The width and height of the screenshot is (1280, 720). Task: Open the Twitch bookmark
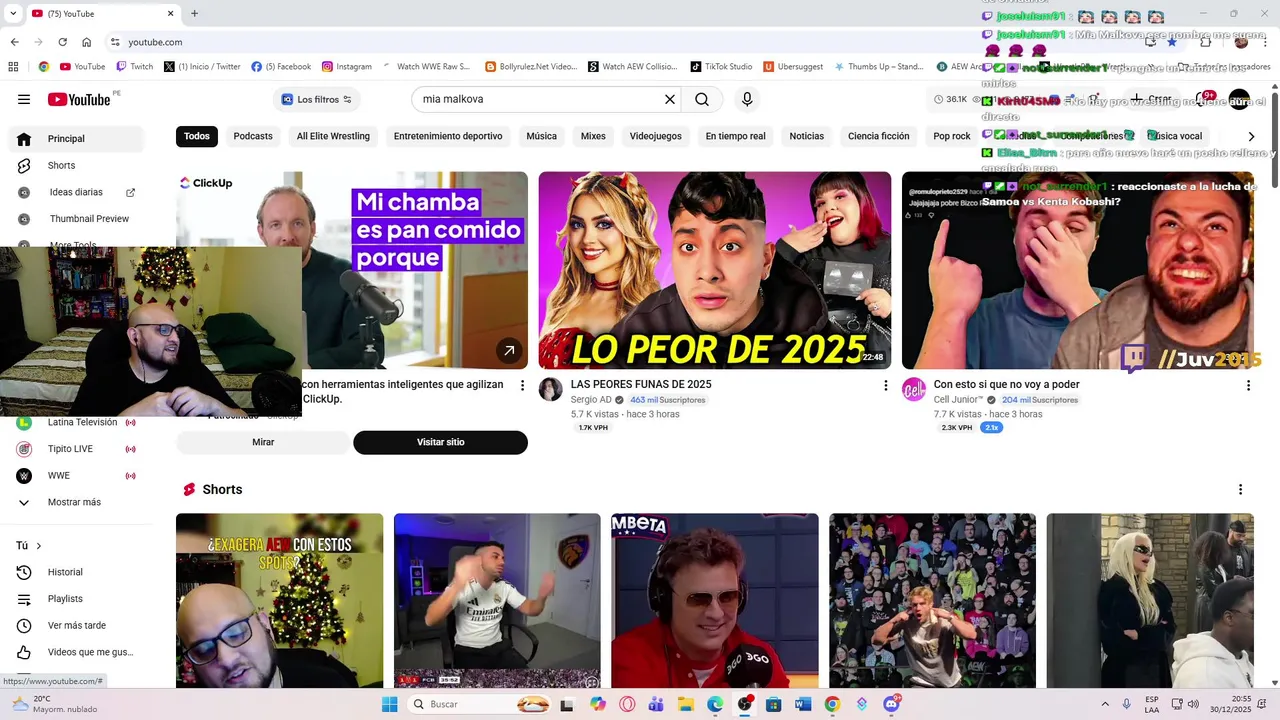tap(135, 67)
